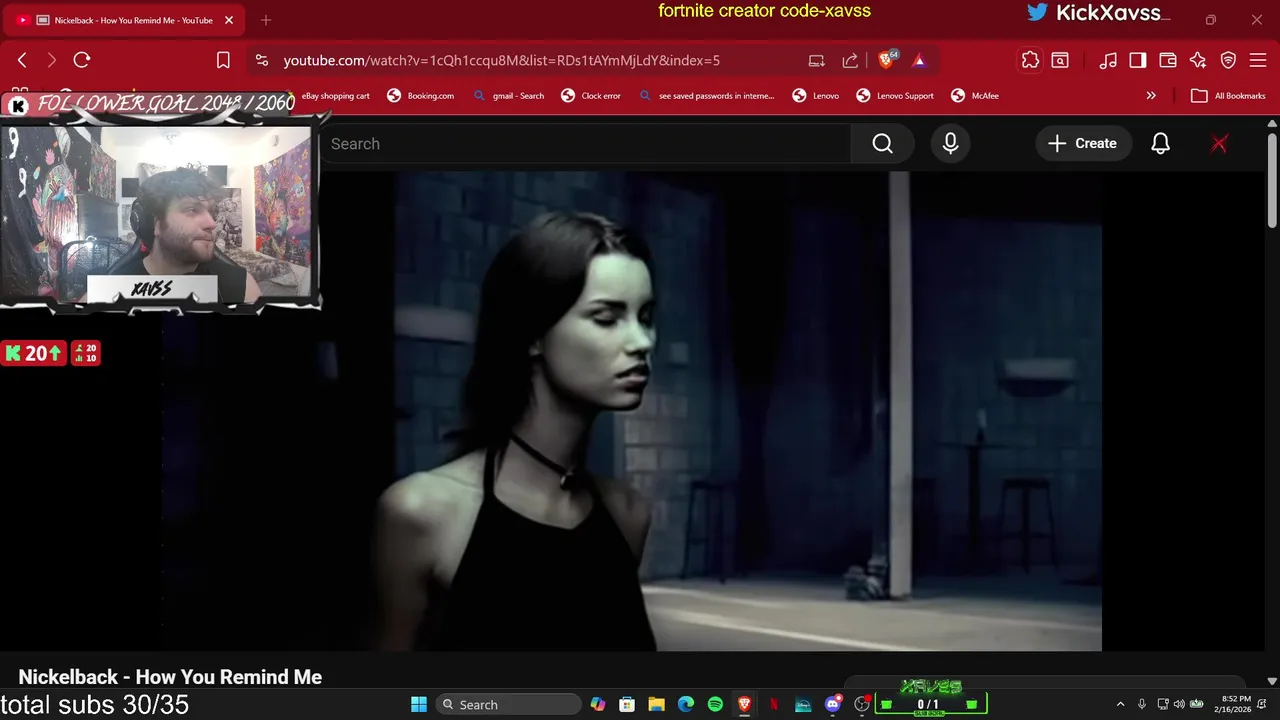This screenshot has width=1280, height=720.
Task: Open see saved passwords bookmark
Action: [707, 96]
